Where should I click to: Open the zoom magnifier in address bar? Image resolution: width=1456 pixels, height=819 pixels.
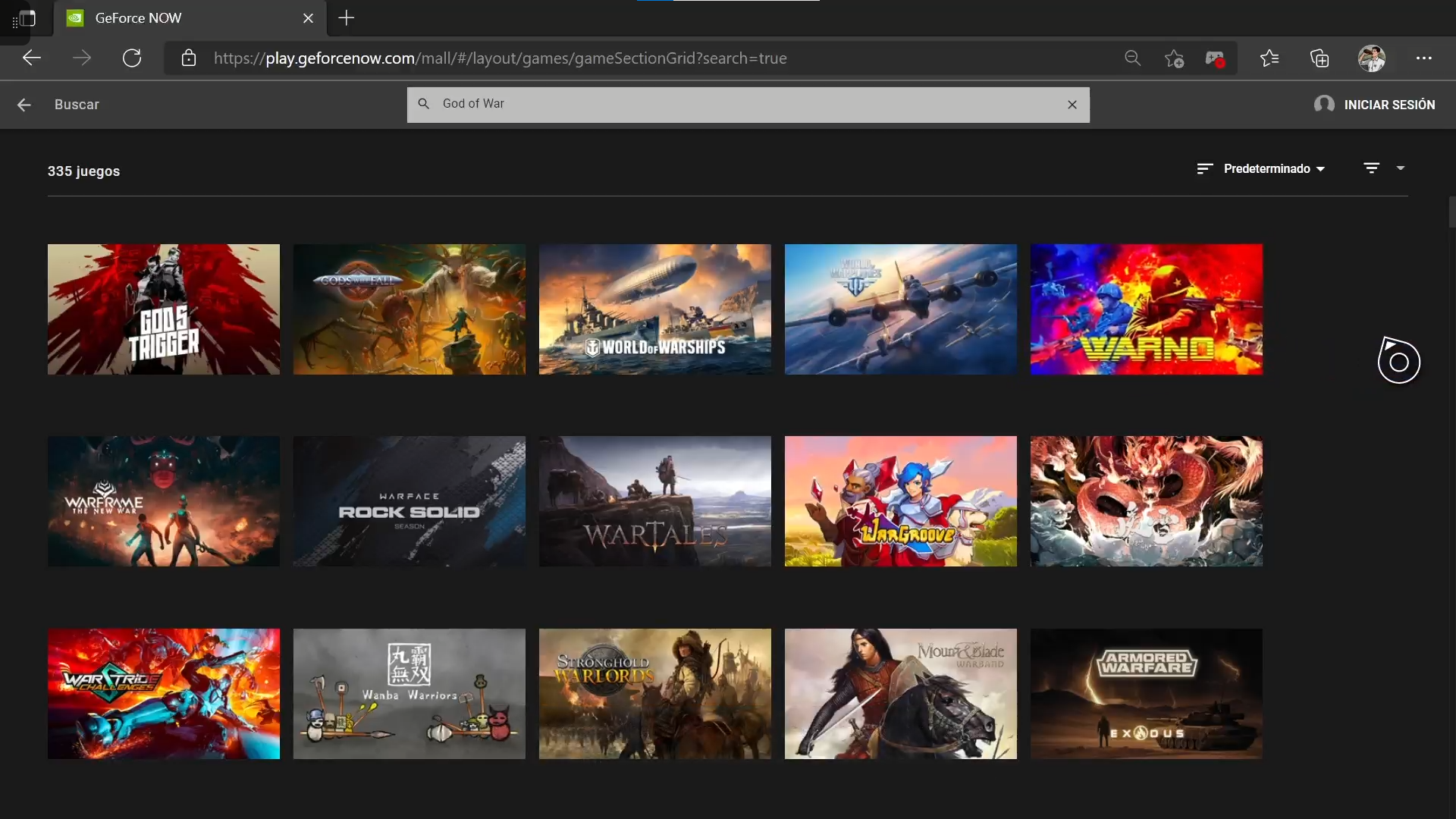[x=1132, y=58]
